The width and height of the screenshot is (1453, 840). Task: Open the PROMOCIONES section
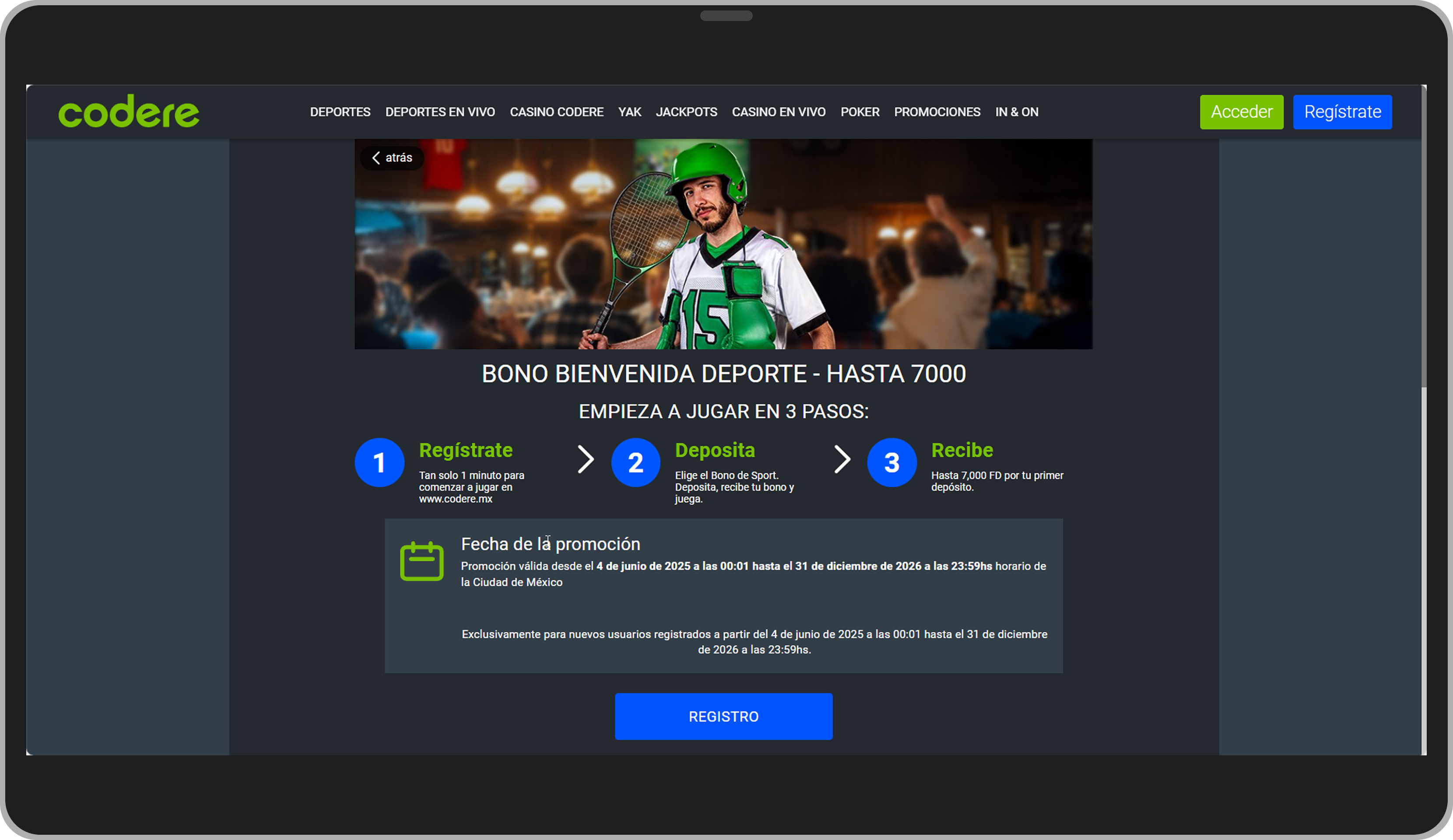pyautogui.click(x=937, y=112)
